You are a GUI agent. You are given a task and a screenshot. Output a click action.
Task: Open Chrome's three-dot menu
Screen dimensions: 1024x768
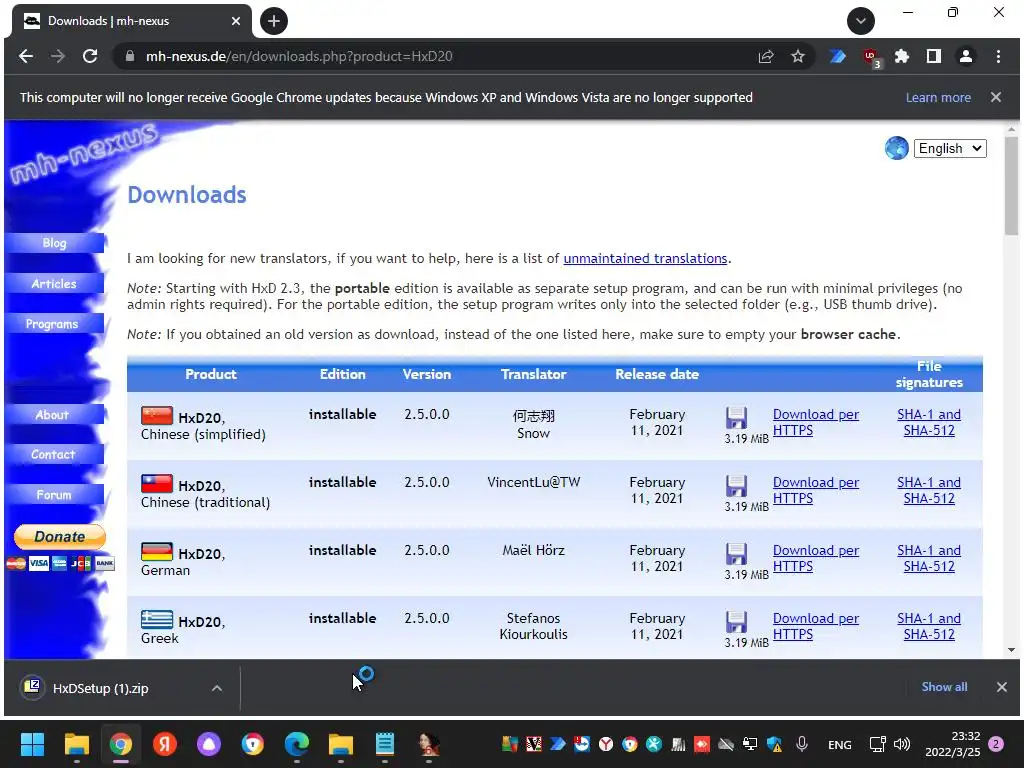pos(998,56)
